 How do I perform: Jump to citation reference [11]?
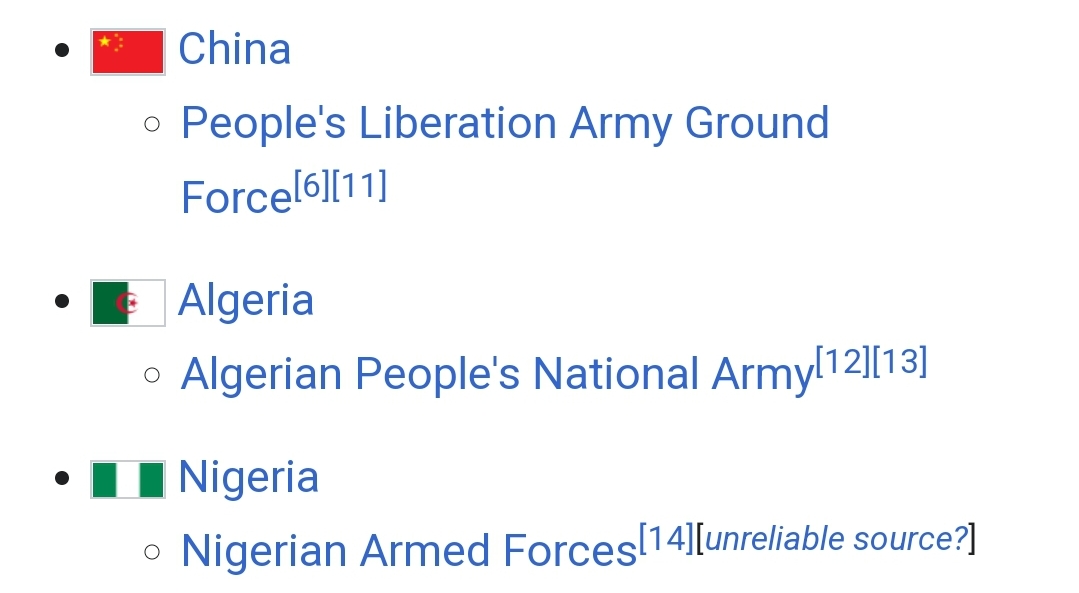coord(359,186)
